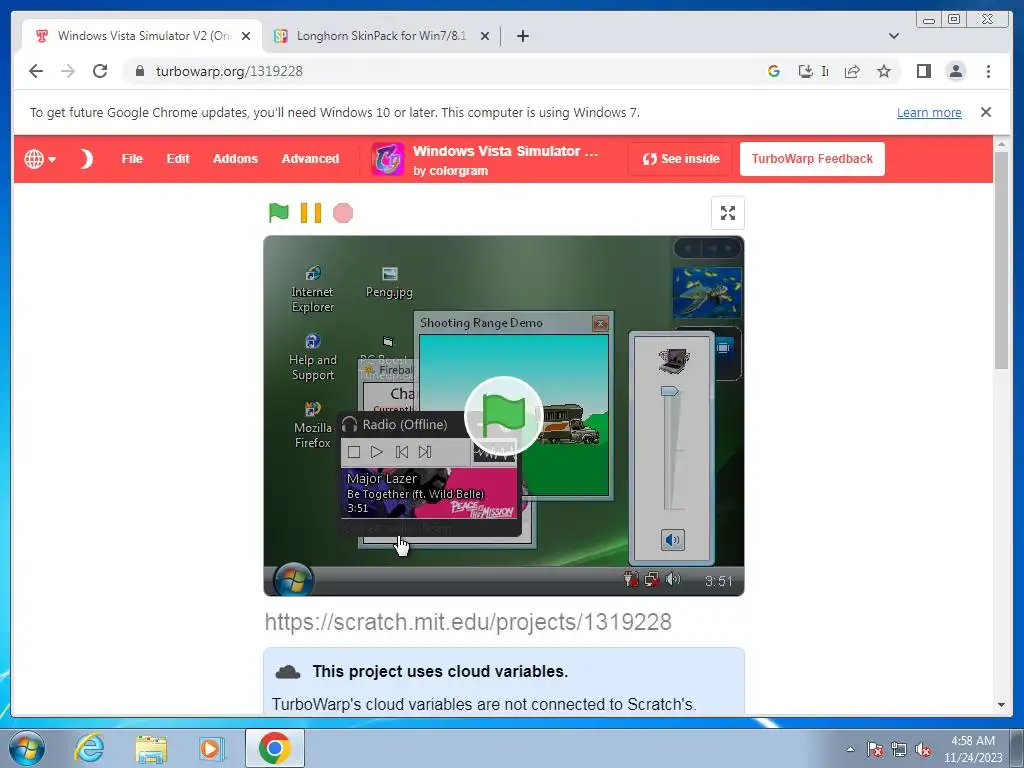Viewport: 1024px width, 768px height.
Task: Open the Chrome three-dot menu
Action: click(x=988, y=71)
